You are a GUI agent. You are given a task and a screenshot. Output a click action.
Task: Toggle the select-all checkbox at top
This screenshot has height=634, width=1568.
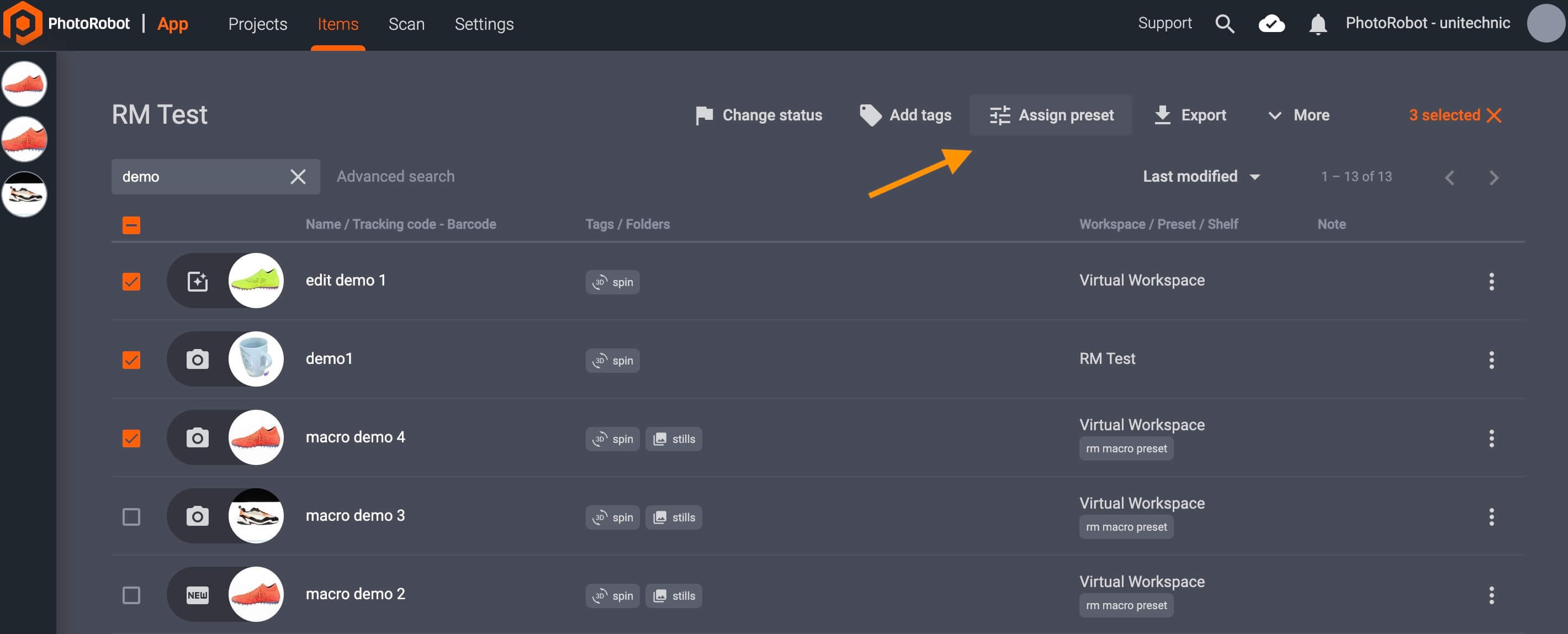click(131, 224)
